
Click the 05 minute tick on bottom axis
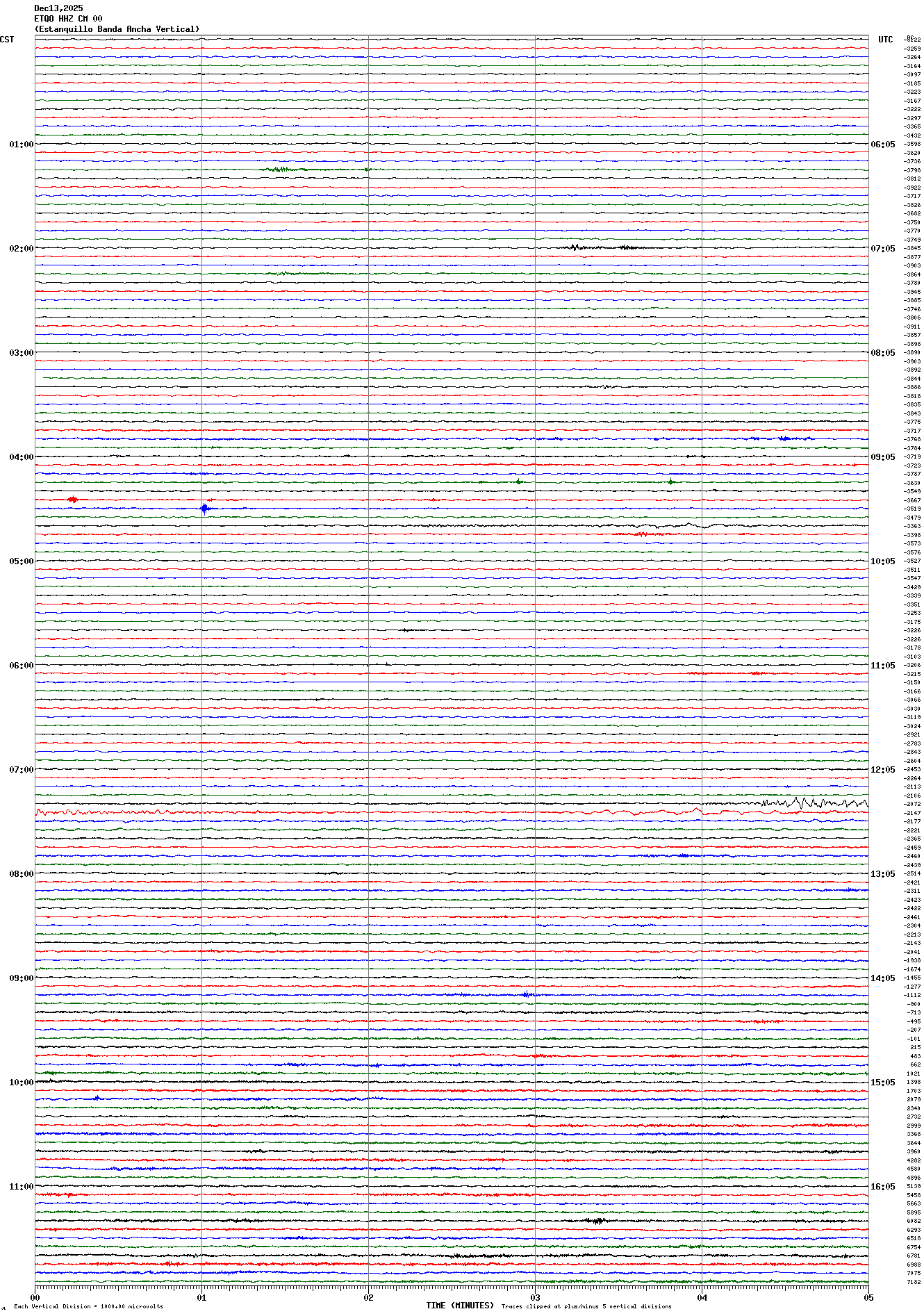click(x=868, y=1297)
